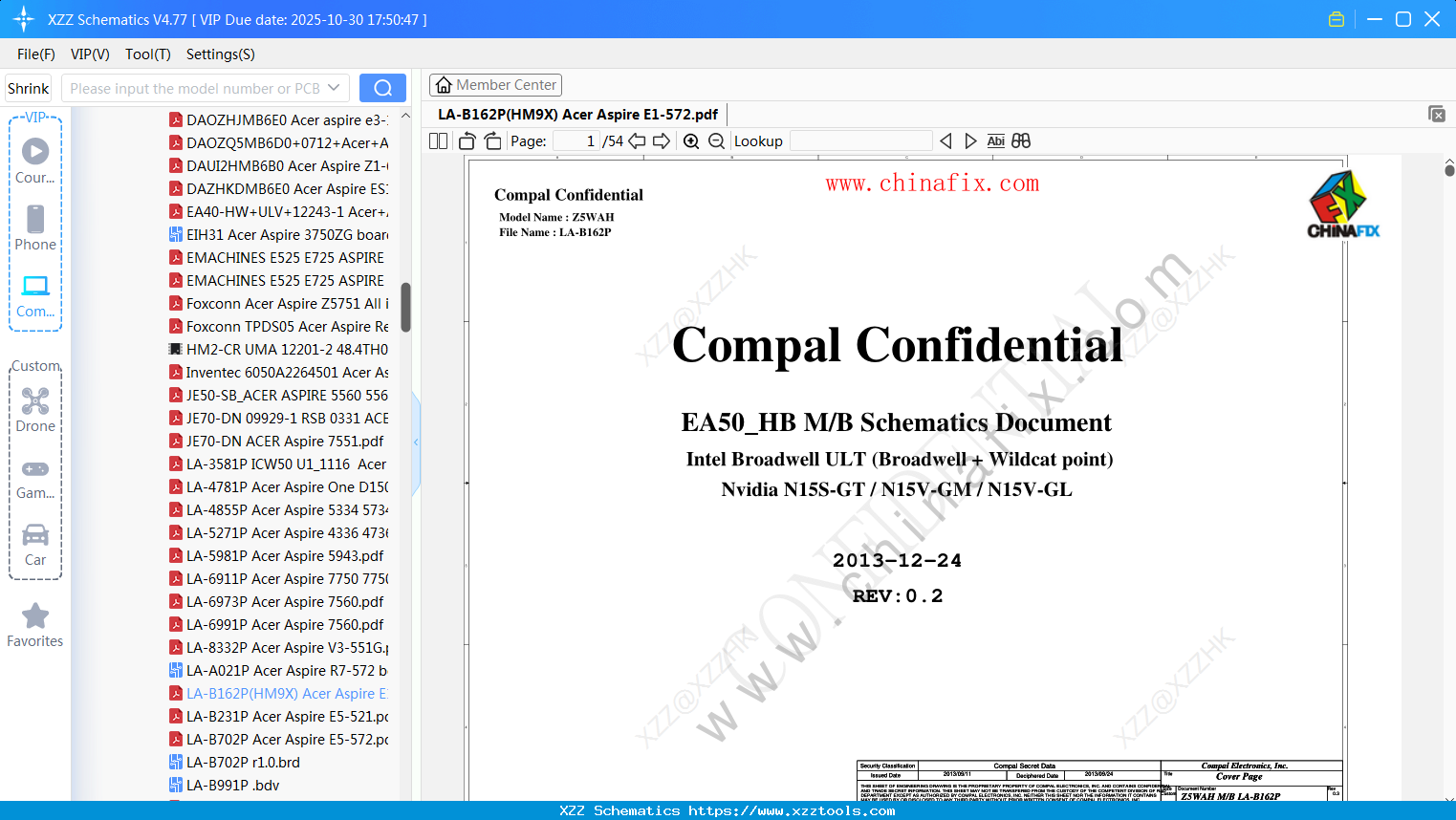Open the VIP(V) menu
This screenshot has width=1456, height=820.
tap(90, 54)
